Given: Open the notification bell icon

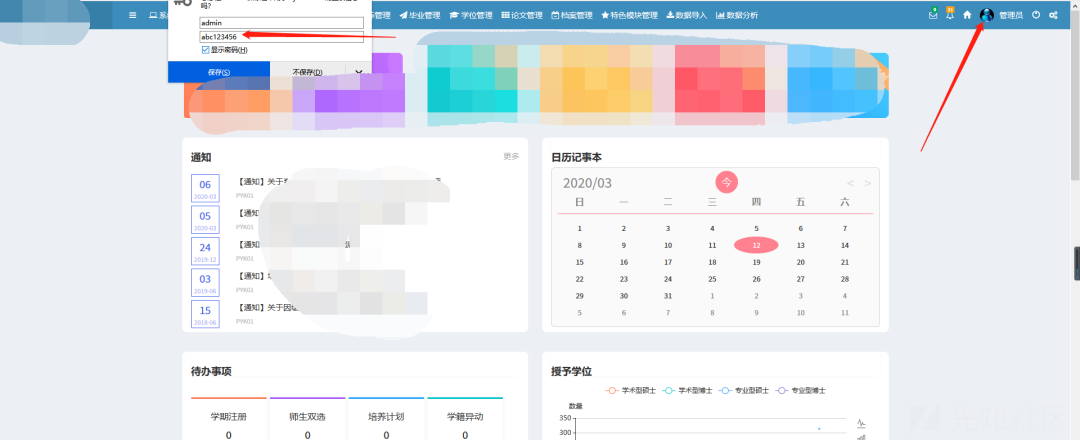Looking at the screenshot, I should [949, 15].
